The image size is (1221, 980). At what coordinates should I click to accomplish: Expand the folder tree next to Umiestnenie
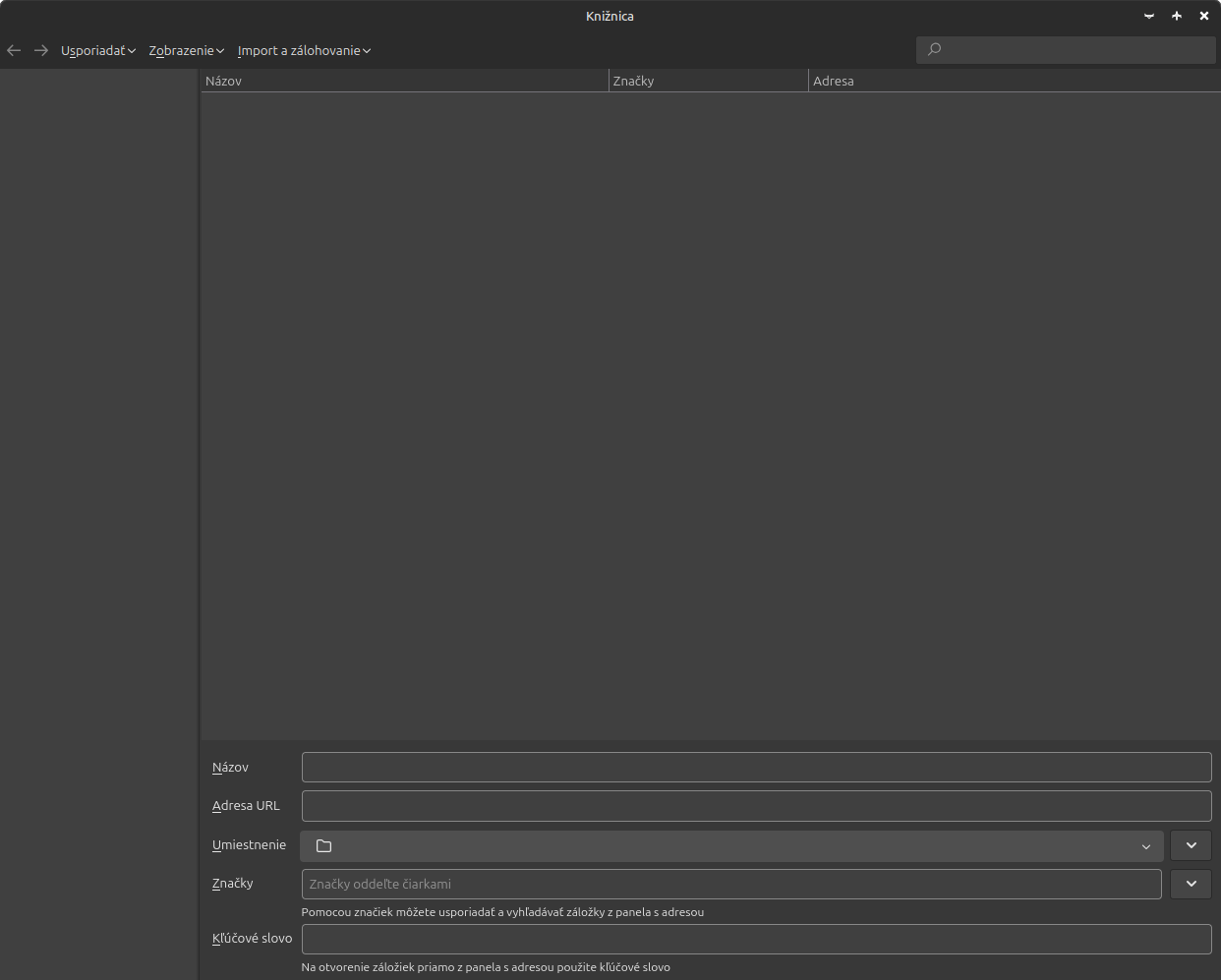click(1191, 845)
